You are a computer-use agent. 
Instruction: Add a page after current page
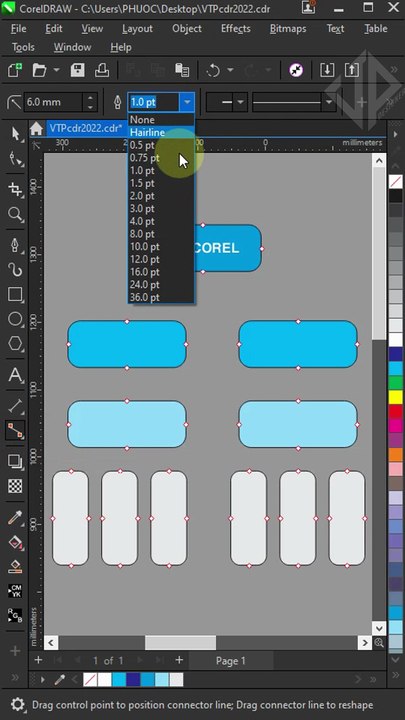(179, 660)
